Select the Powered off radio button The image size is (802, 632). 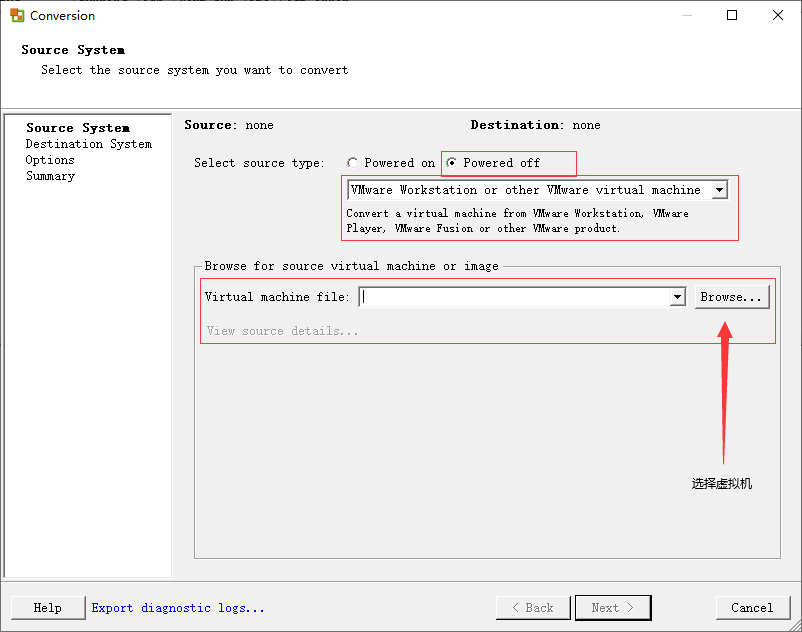(x=451, y=163)
